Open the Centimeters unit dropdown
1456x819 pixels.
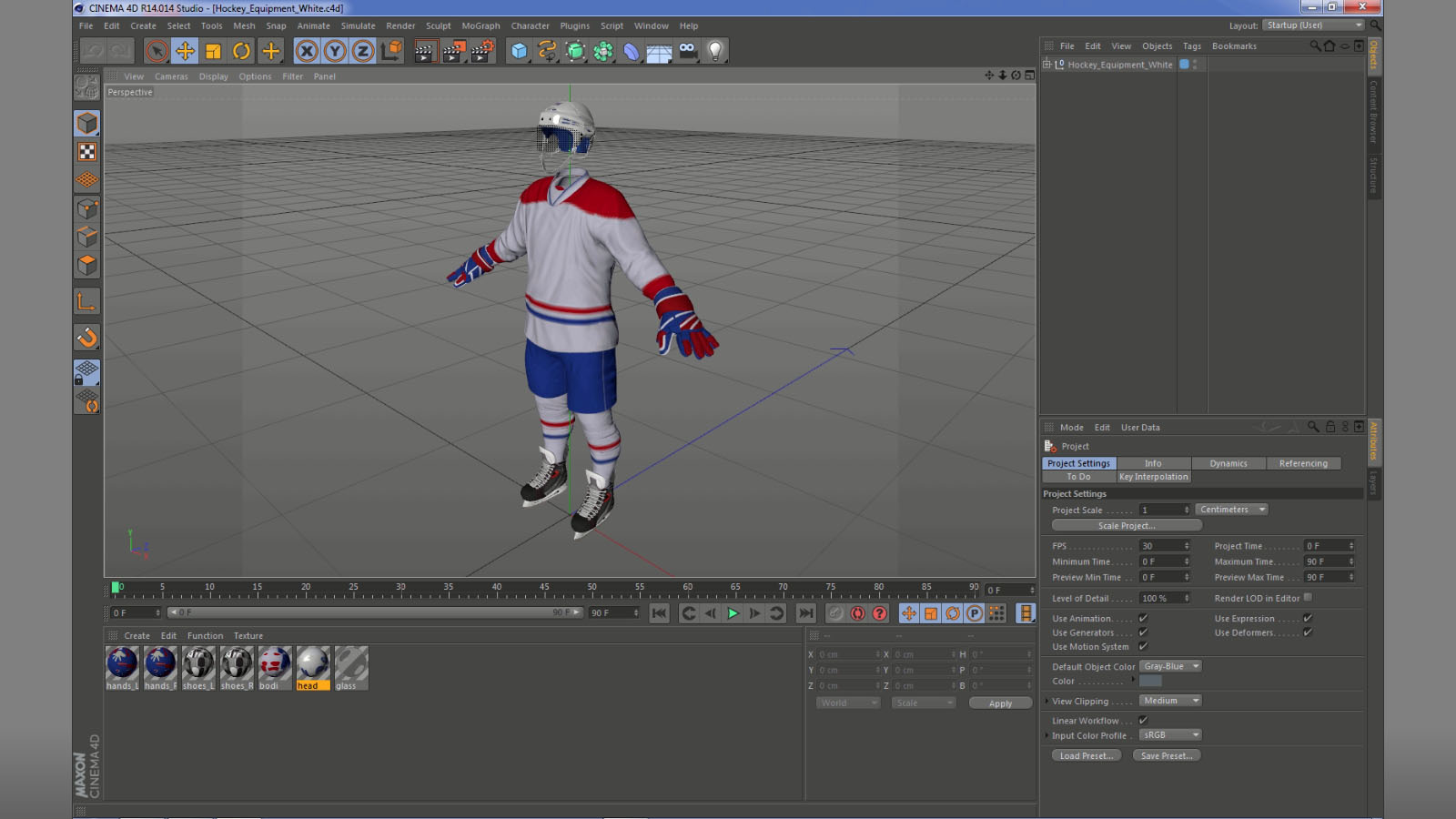coord(1232,510)
